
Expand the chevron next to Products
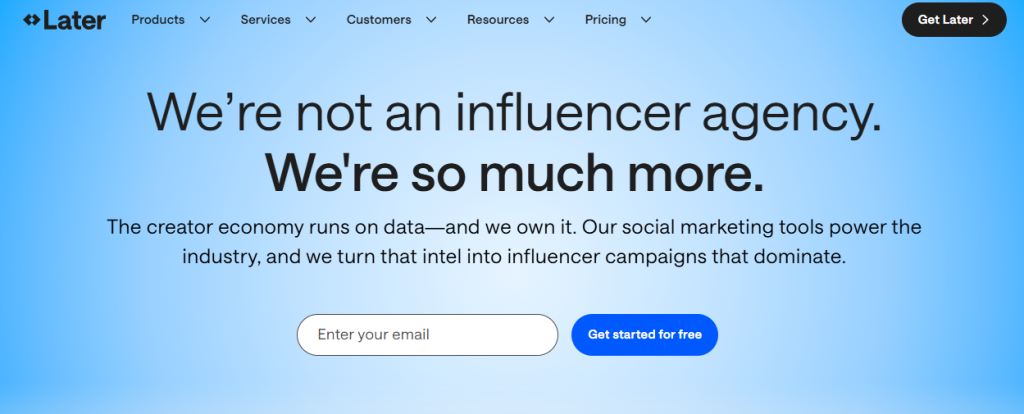204,20
